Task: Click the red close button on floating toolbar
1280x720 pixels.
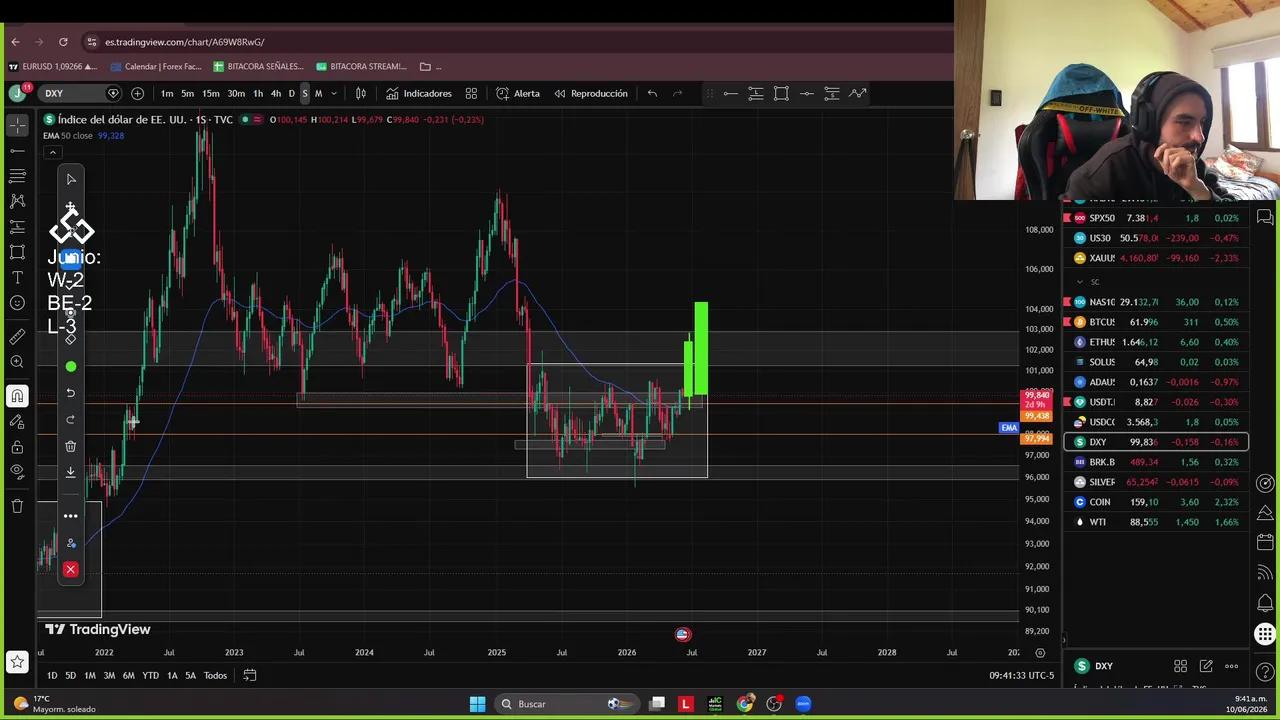Action: [70, 570]
